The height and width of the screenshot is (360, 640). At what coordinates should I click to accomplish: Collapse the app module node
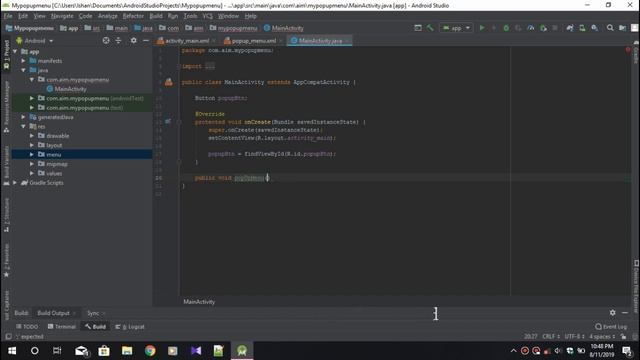[x=15, y=51]
